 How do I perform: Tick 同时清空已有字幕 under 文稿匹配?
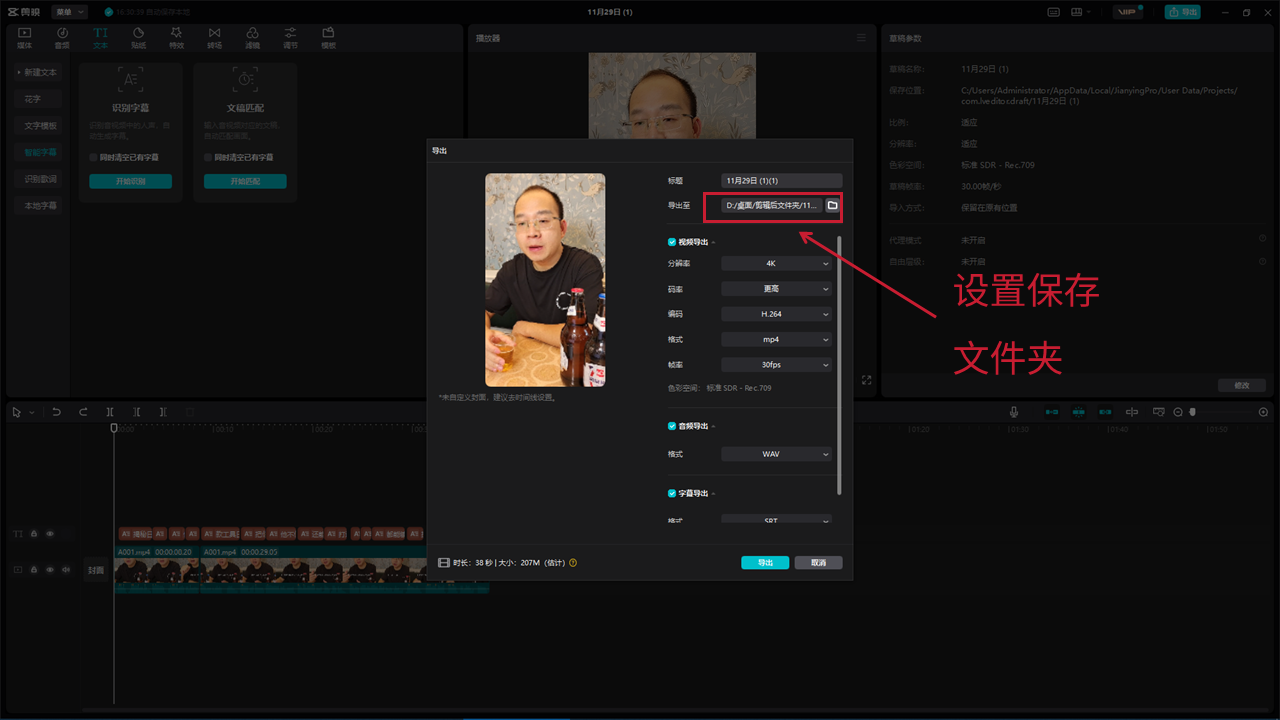coord(208,158)
